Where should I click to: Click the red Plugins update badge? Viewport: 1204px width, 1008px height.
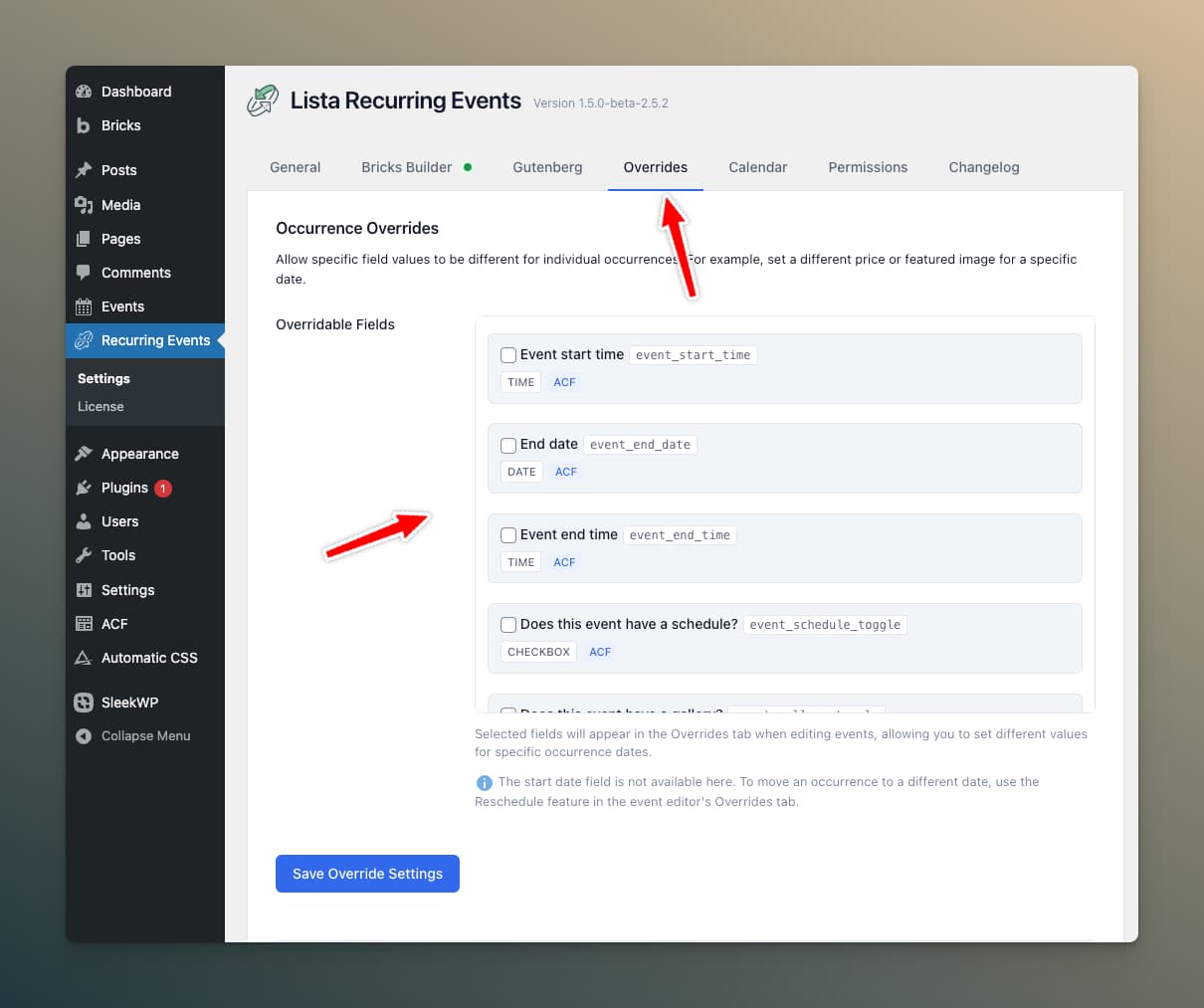163,489
